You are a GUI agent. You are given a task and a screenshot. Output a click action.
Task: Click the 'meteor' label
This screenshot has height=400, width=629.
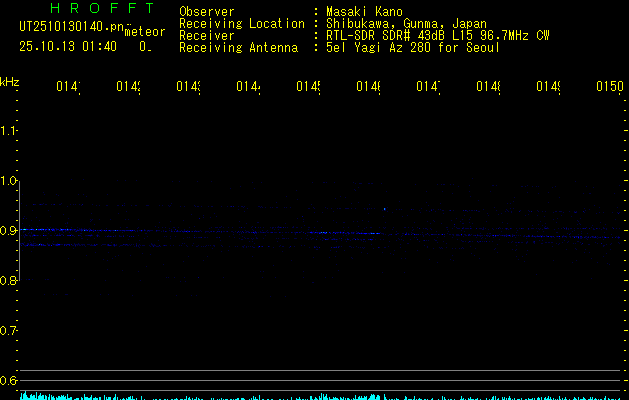(145, 32)
